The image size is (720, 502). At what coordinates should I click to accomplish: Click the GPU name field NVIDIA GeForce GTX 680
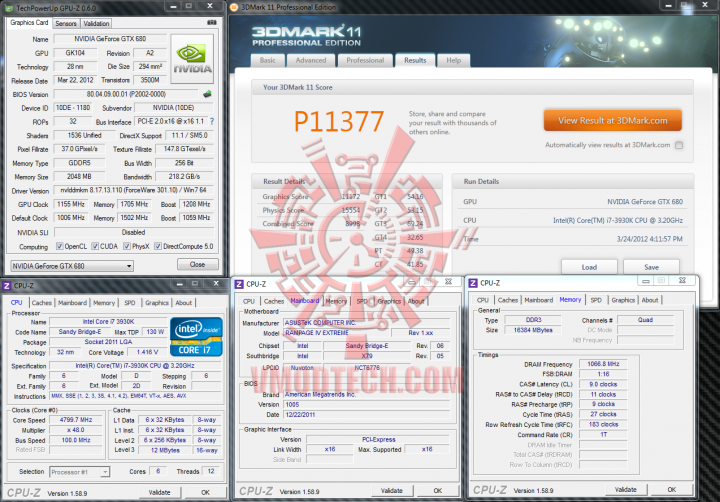point(110,39)
